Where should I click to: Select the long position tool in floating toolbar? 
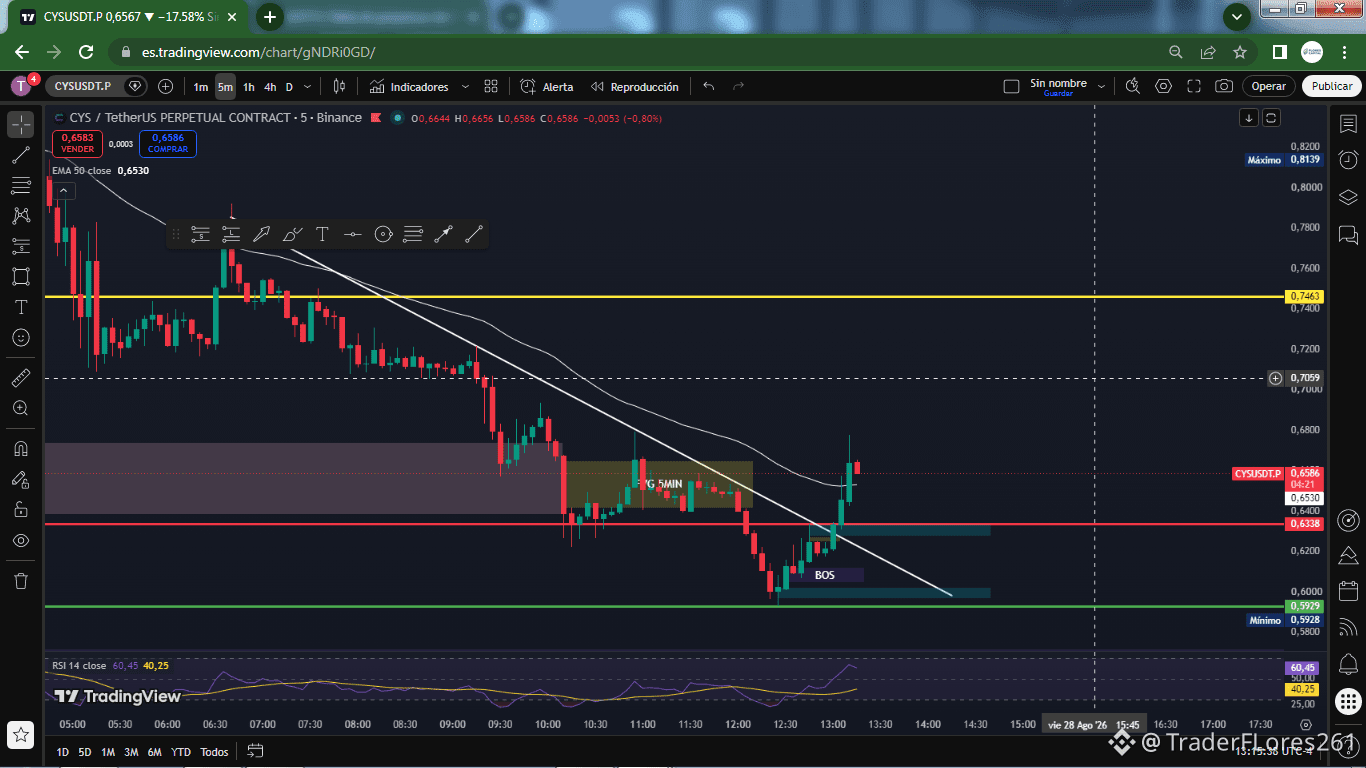coord(231,235)
